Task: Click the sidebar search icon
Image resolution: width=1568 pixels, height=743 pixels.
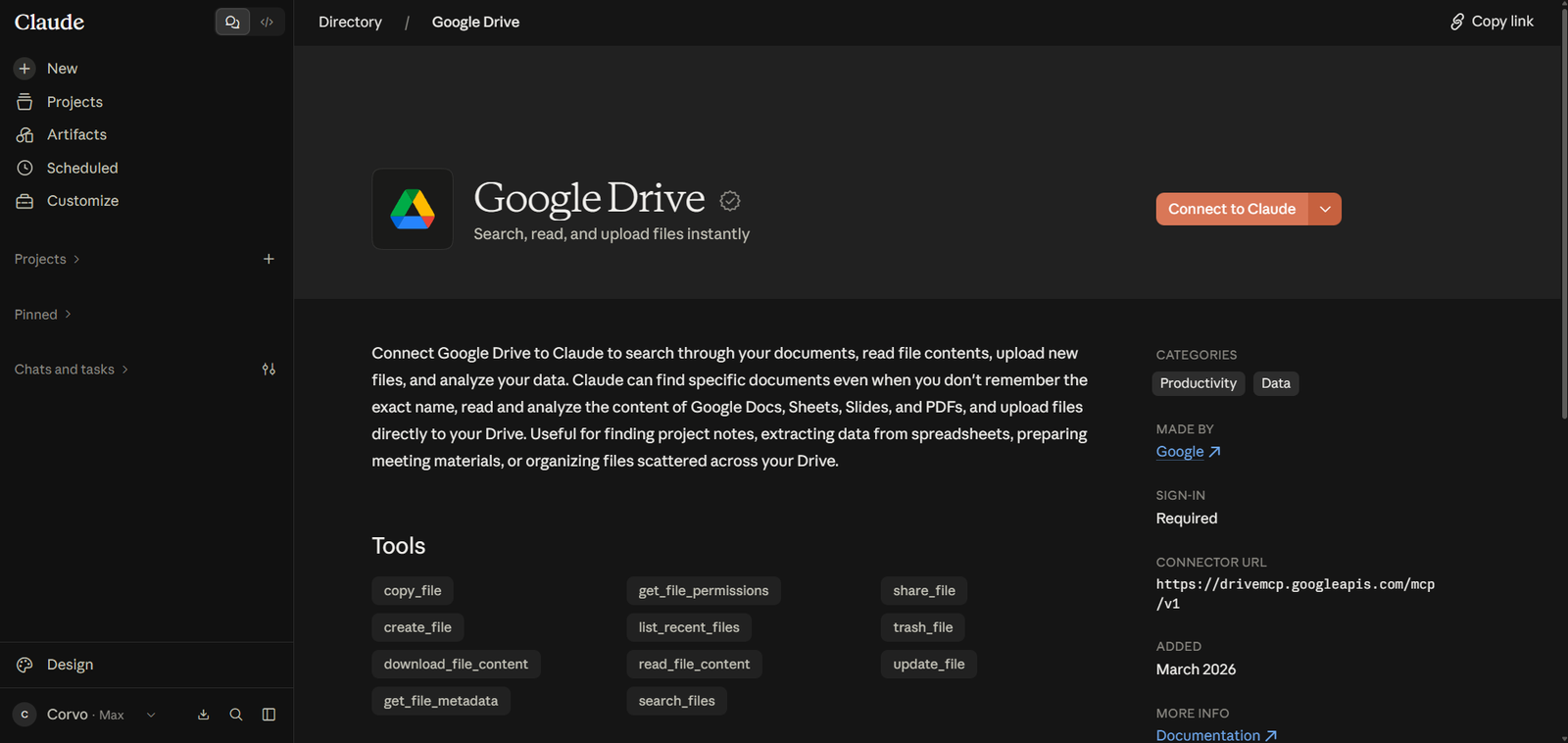Action: click(x=236, y=715)
